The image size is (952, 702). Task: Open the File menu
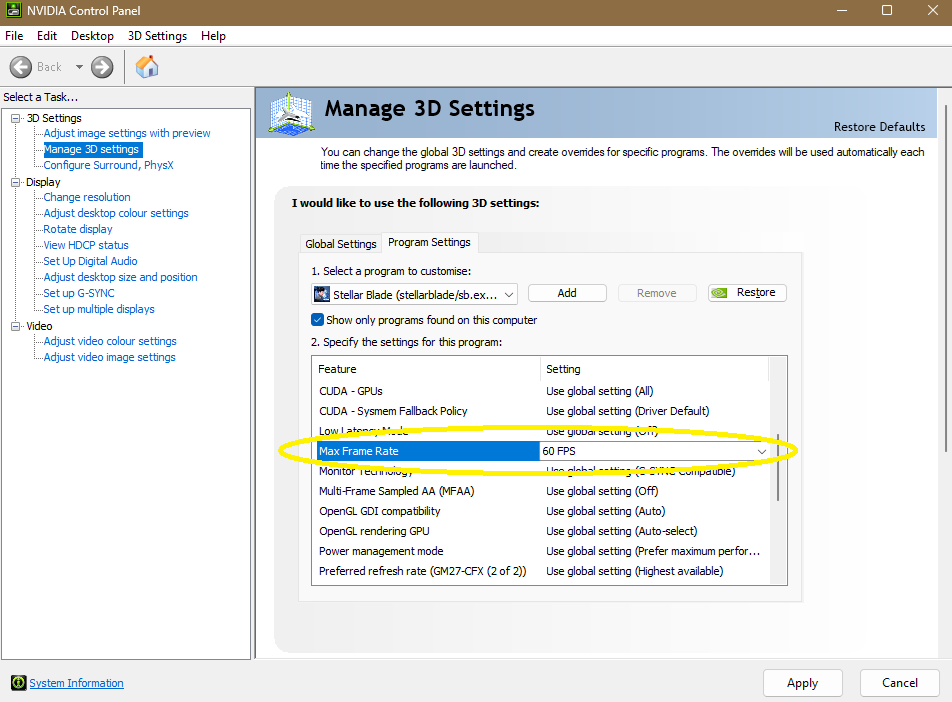tap(14, 36)
